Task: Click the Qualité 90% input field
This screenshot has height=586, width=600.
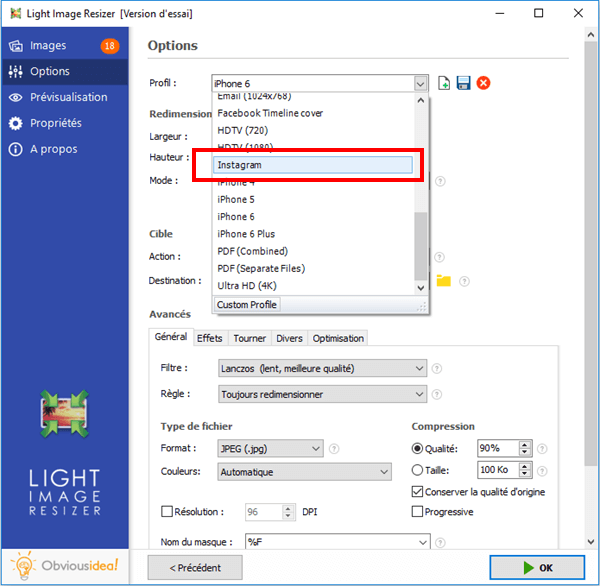Action: coord(498,448)
